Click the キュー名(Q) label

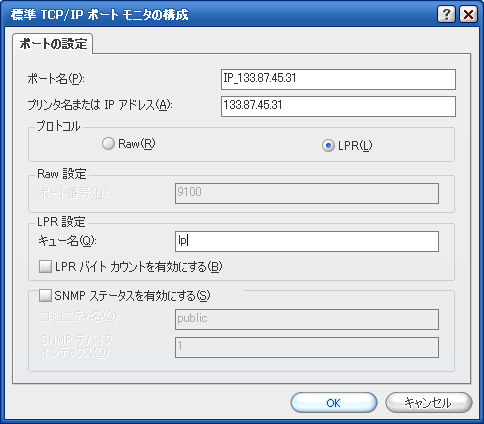(67, 241)
